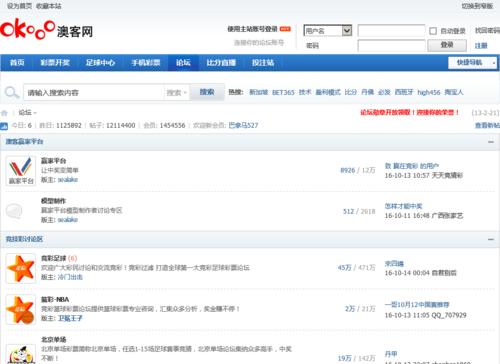Go to 首页 in navigation bar
This screenshot has width=500, height=364.
tap(17, 62)
